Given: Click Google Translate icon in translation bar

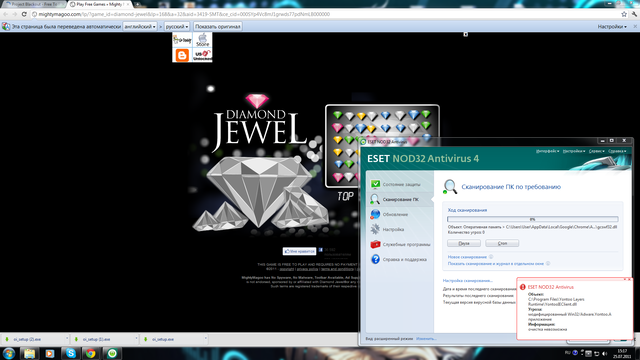Looking at the screenshot, I should click(x=6, y=27).
